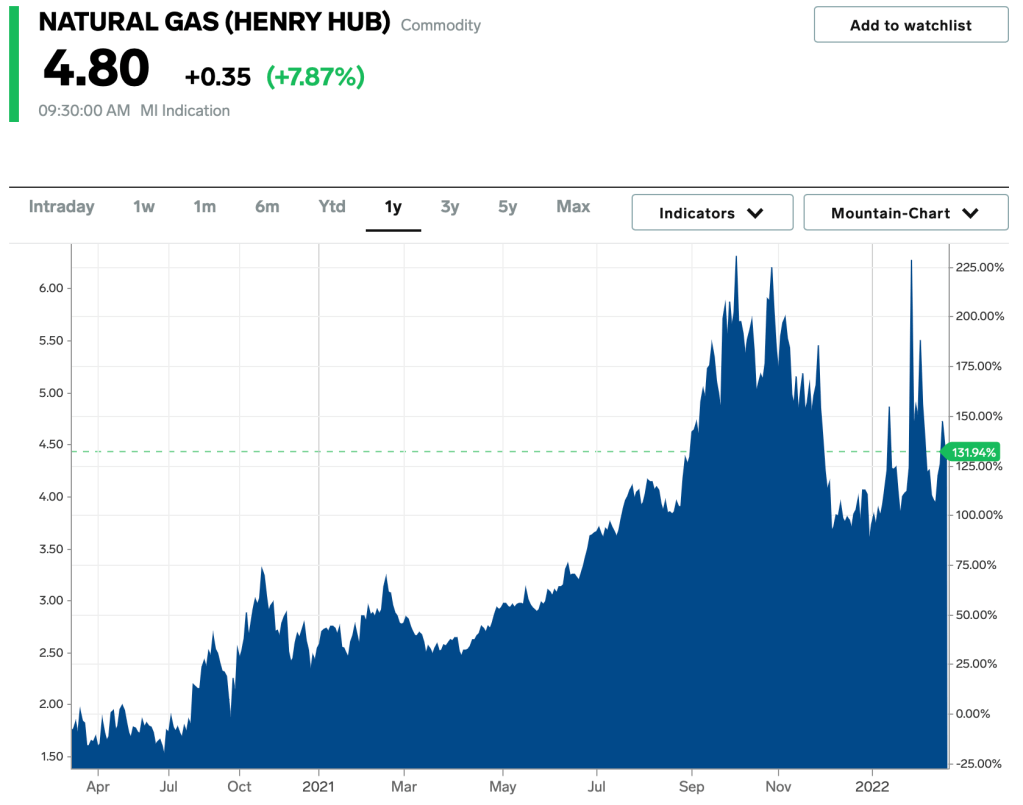Click the NATURAL GAS (HENRY HUB) title

click(x=214, y=23)
